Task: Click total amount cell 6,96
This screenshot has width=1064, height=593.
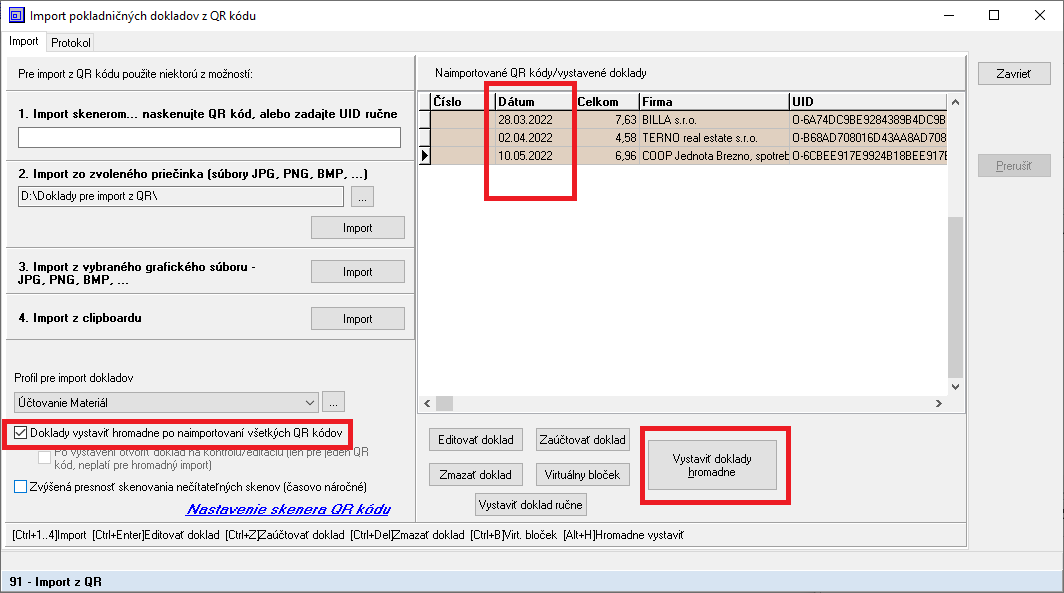Action: click(607, 155)
